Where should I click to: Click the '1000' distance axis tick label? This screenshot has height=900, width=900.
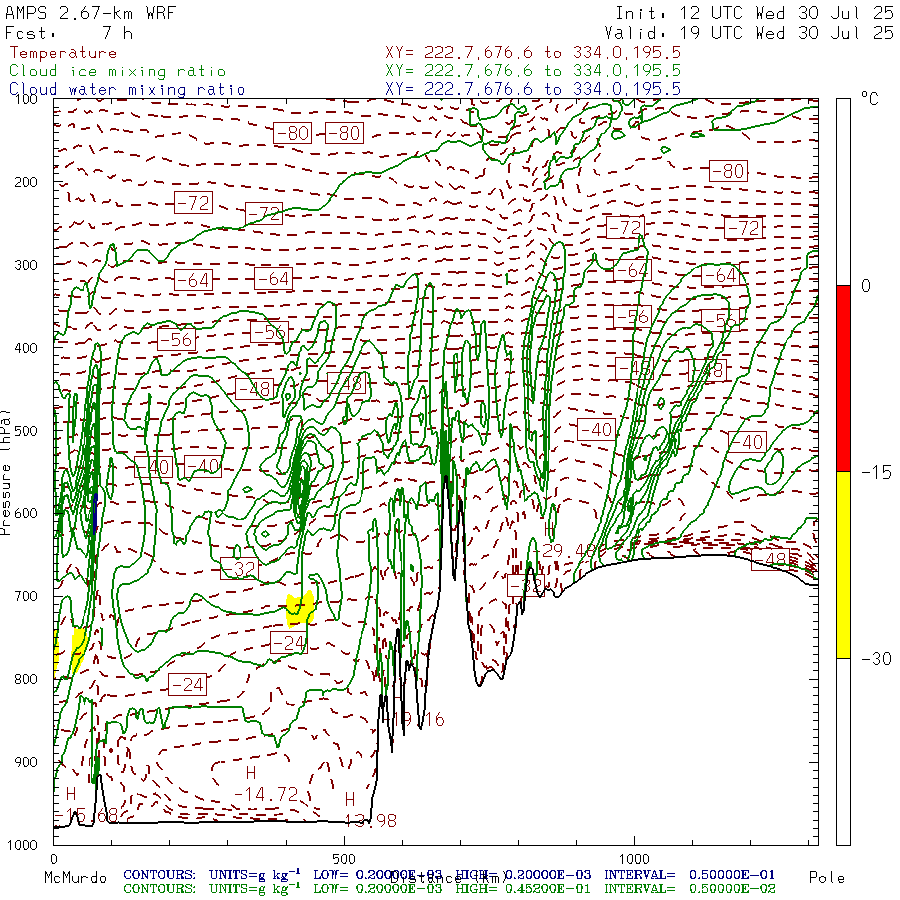point(634,859)
